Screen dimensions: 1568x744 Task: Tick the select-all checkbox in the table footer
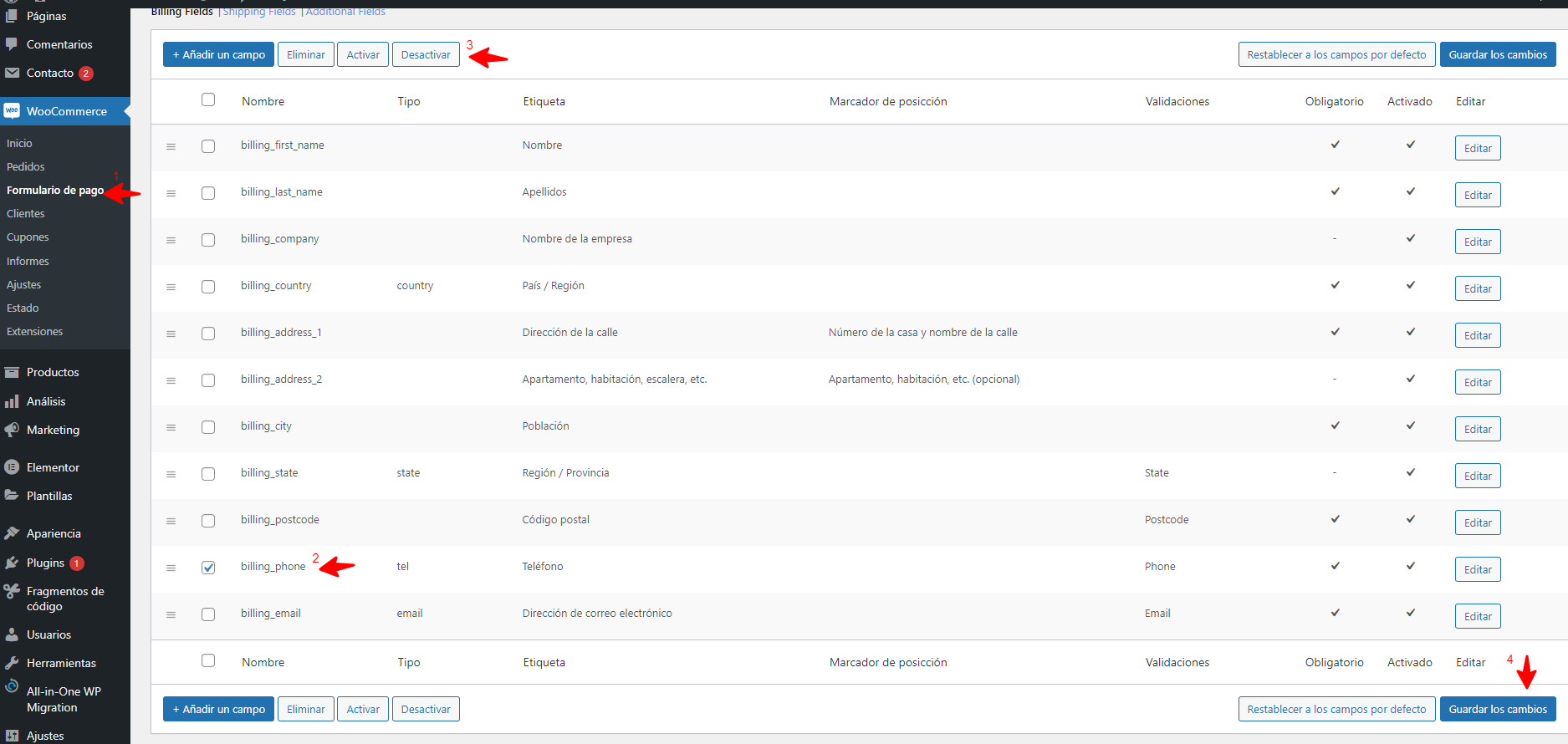(208, 660)
